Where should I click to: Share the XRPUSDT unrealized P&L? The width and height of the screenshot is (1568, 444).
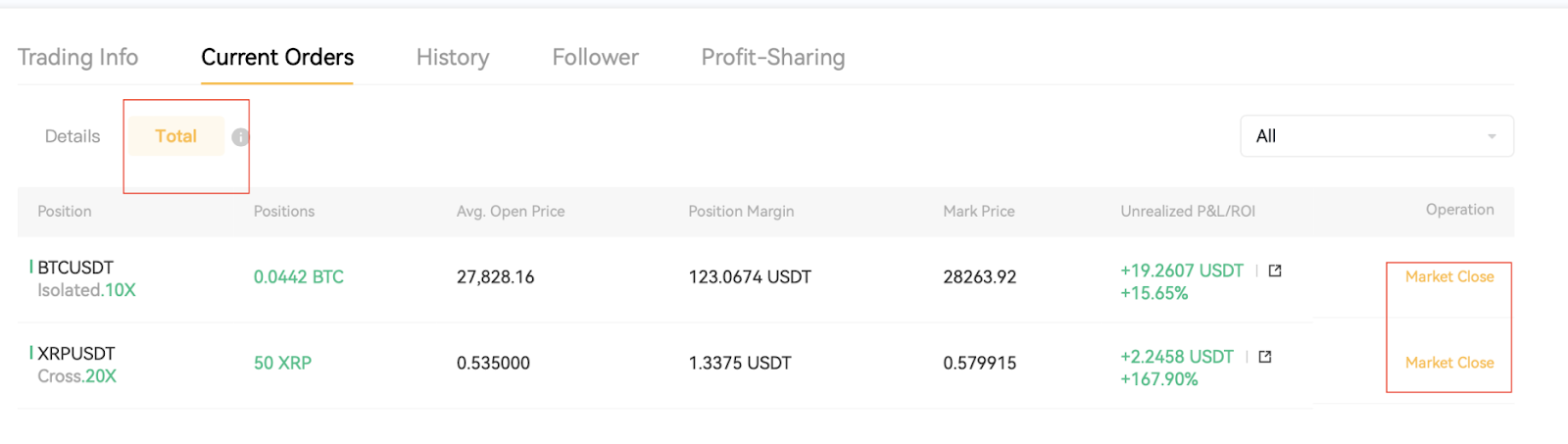tap(1265, 357)
